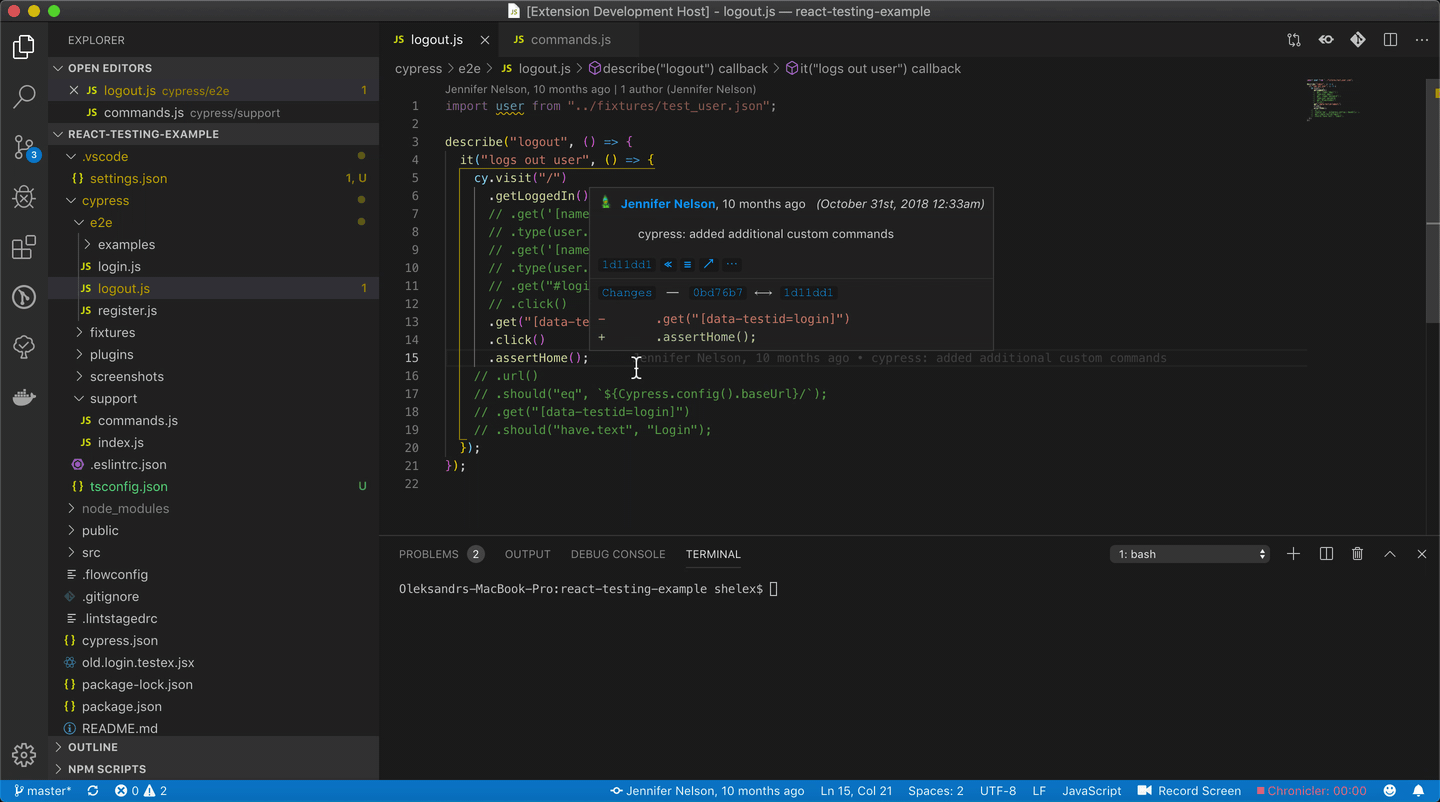Toggle Chronicler: 00:00 recording
Image resolution: width=1440 pixels, height=802 pixels.
point(1311,791)
